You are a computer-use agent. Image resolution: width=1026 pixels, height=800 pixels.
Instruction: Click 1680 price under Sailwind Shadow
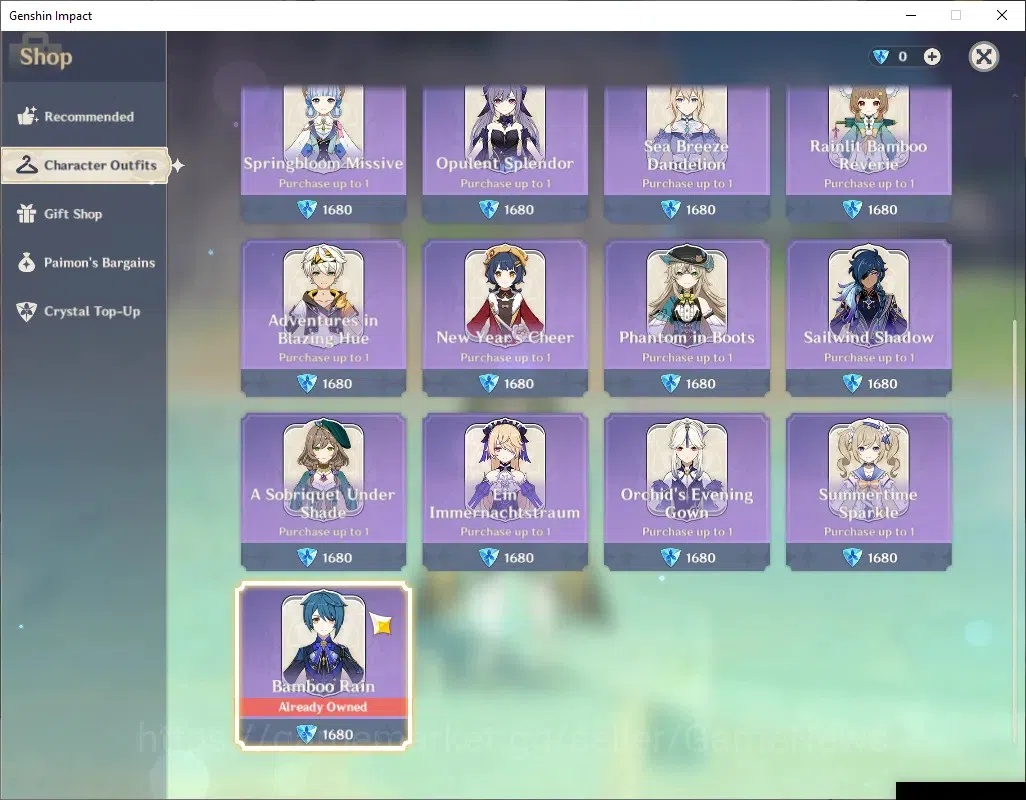pyautogui.click(x=882, y=383)
